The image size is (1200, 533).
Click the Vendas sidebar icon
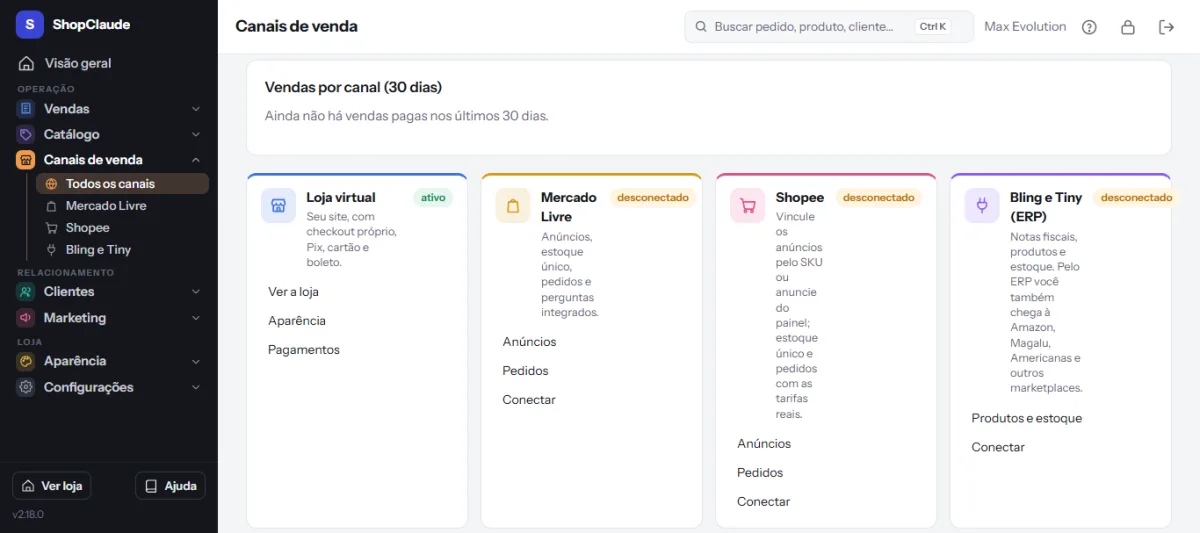pyautogui.click(x=26, y=108)
